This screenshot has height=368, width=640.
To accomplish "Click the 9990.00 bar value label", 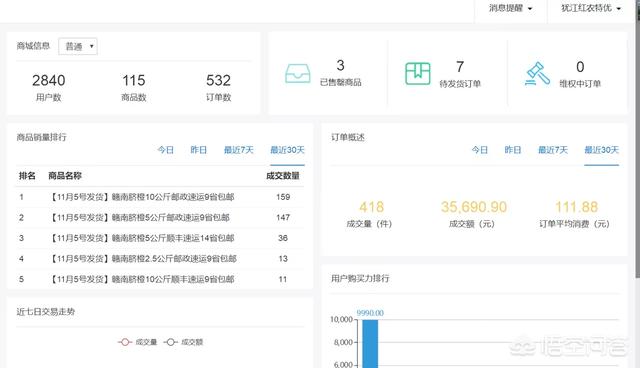I will (x=370, y=313).
